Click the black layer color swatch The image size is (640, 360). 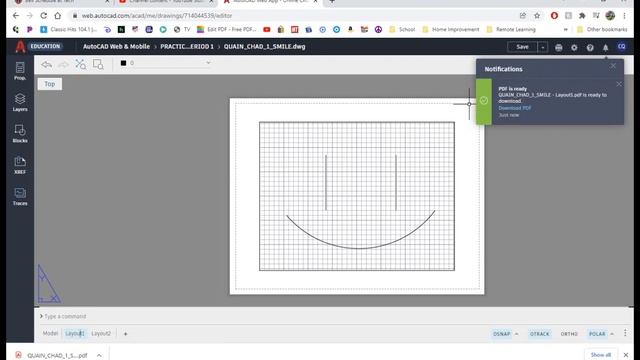(x=123, y=63)
